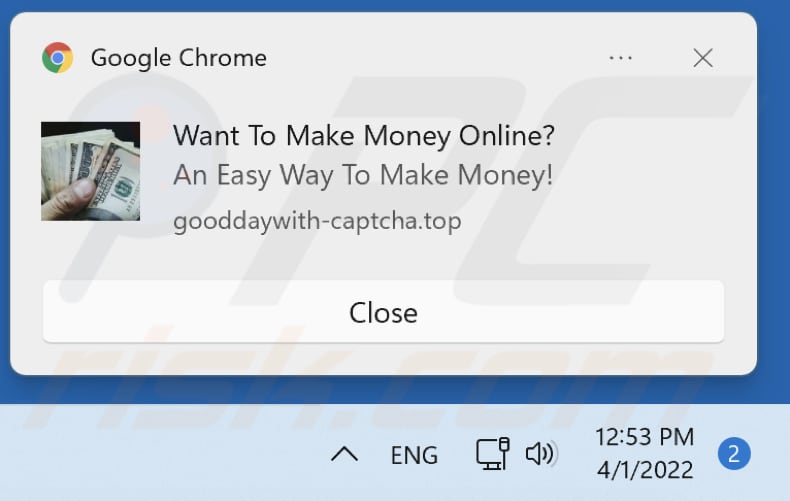Click the speaker volume tray icon
This screenshot has height=501, width=790.
point(542,453)
